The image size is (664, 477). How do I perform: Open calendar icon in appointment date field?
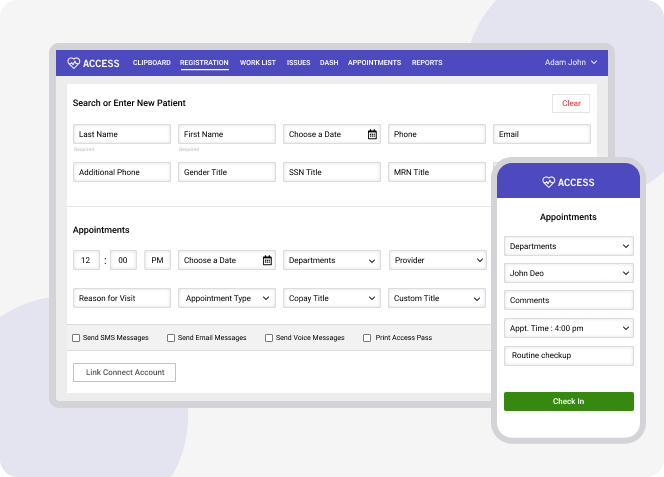pyautogui.click(x=267, y=260)
